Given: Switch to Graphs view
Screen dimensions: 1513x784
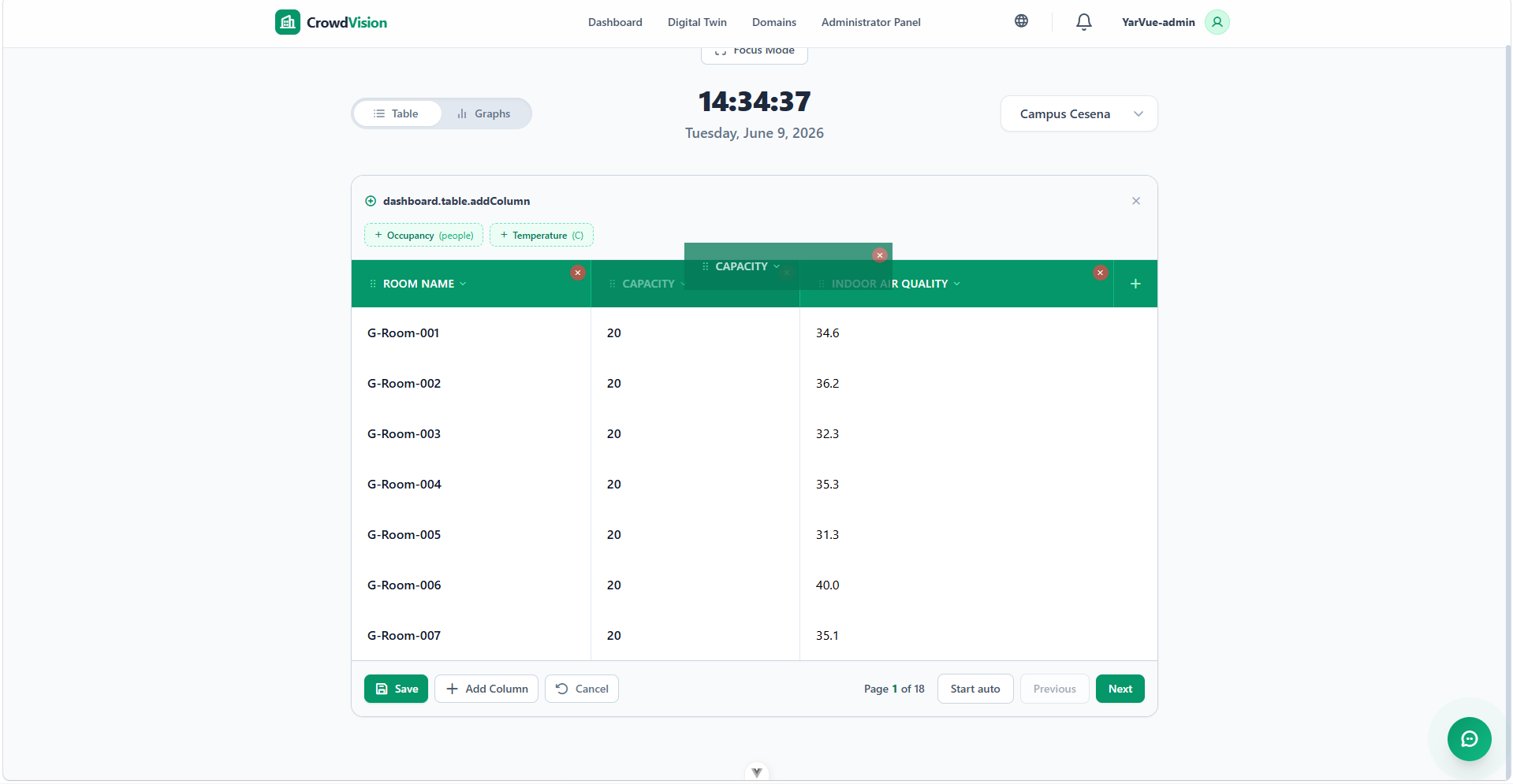Looking at the screenshot, I should click(x=484, y=113).
